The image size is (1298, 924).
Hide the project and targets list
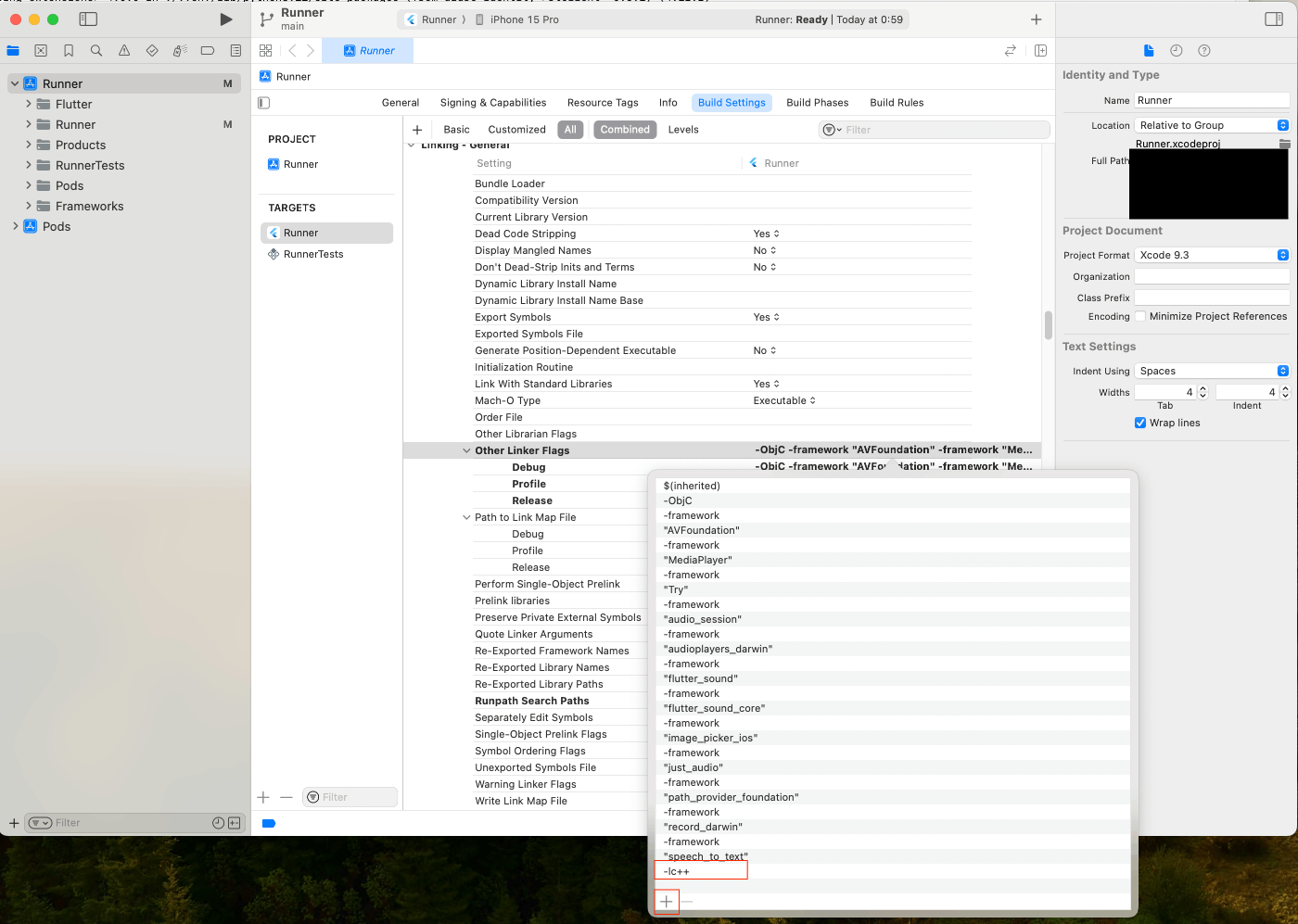coord(264,103)
